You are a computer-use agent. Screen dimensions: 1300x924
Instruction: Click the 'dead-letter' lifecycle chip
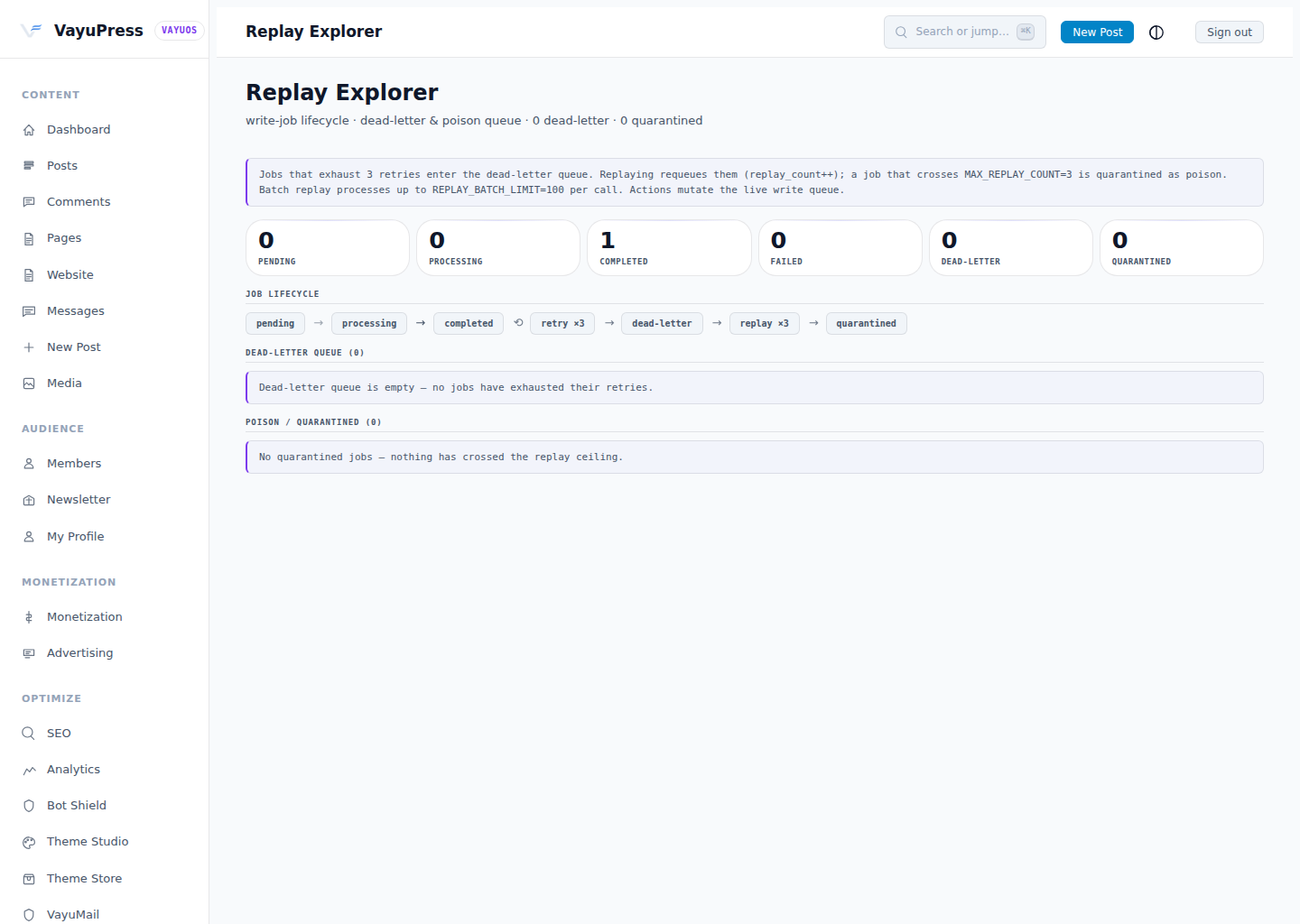point(662,324)
